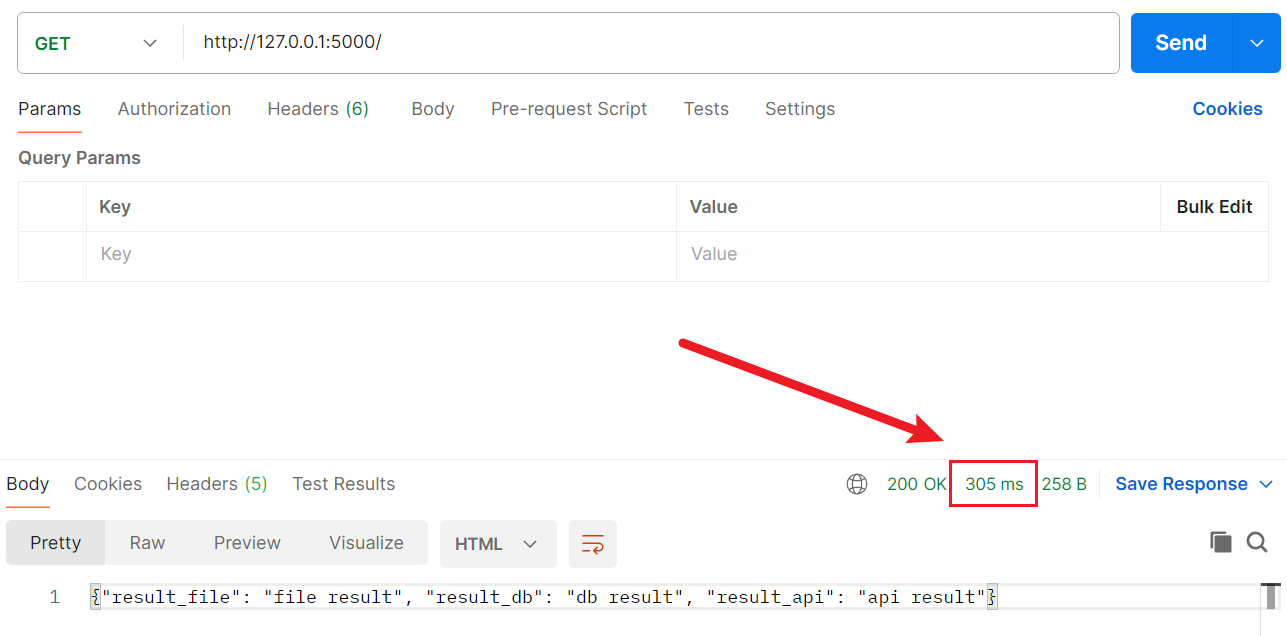
Task: Click the query param Key field
Action: (381, 254)
